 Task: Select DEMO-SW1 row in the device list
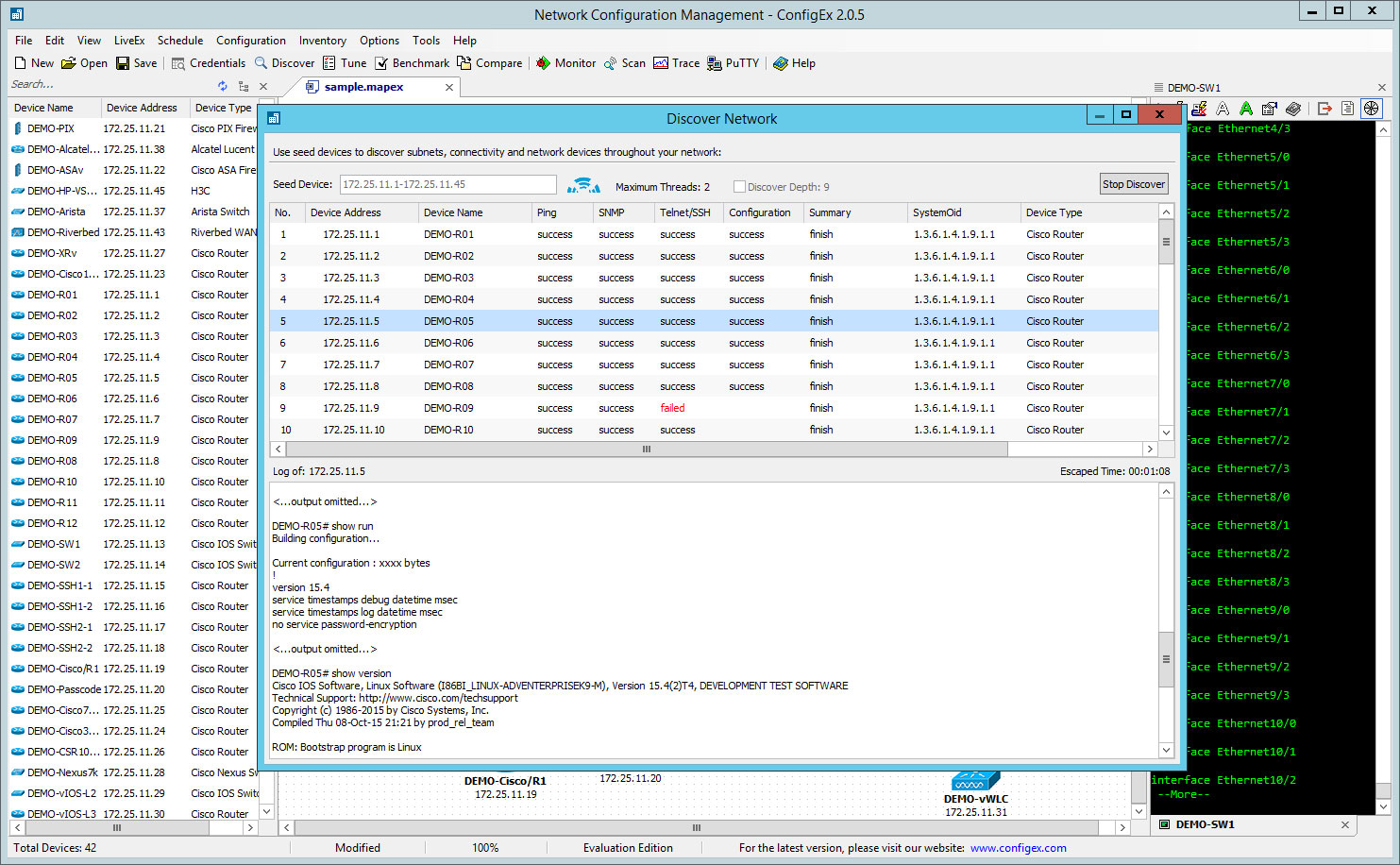coord(132,544)
